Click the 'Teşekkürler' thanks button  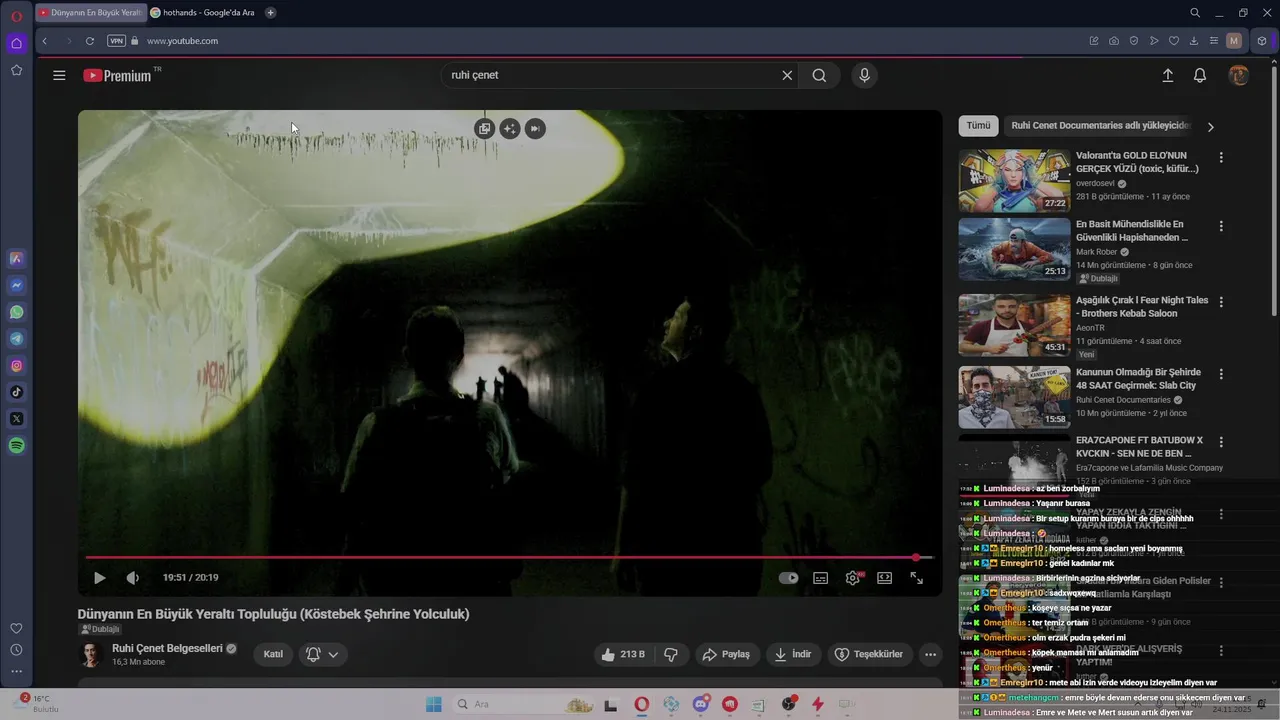pos(869,654)
